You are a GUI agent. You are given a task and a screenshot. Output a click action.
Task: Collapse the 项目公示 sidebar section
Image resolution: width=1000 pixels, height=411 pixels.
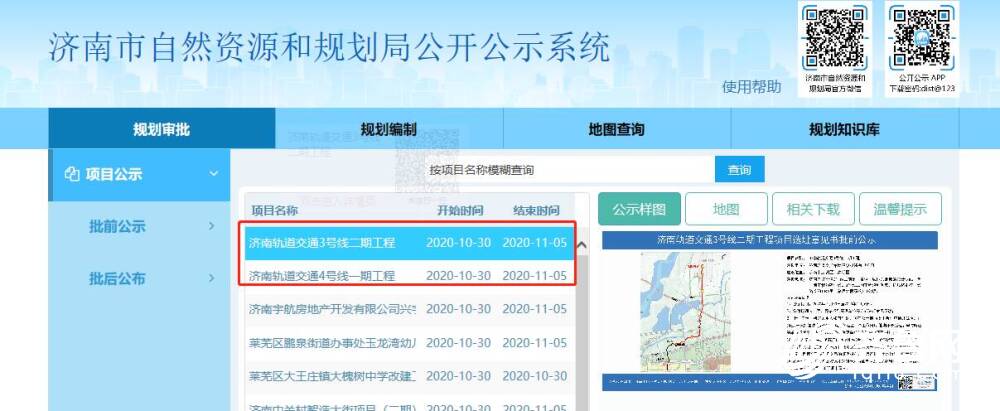click(x=213, y=174)
